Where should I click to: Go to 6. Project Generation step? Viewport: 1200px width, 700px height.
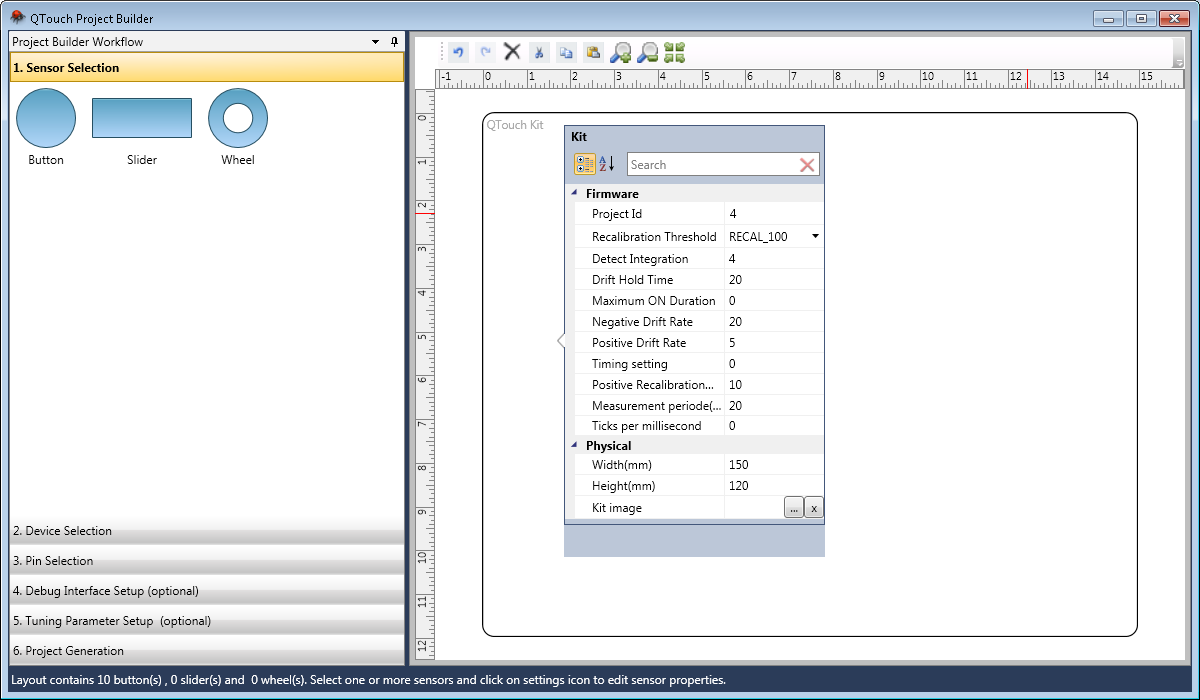pyautogui.click(x=207, y=651)
